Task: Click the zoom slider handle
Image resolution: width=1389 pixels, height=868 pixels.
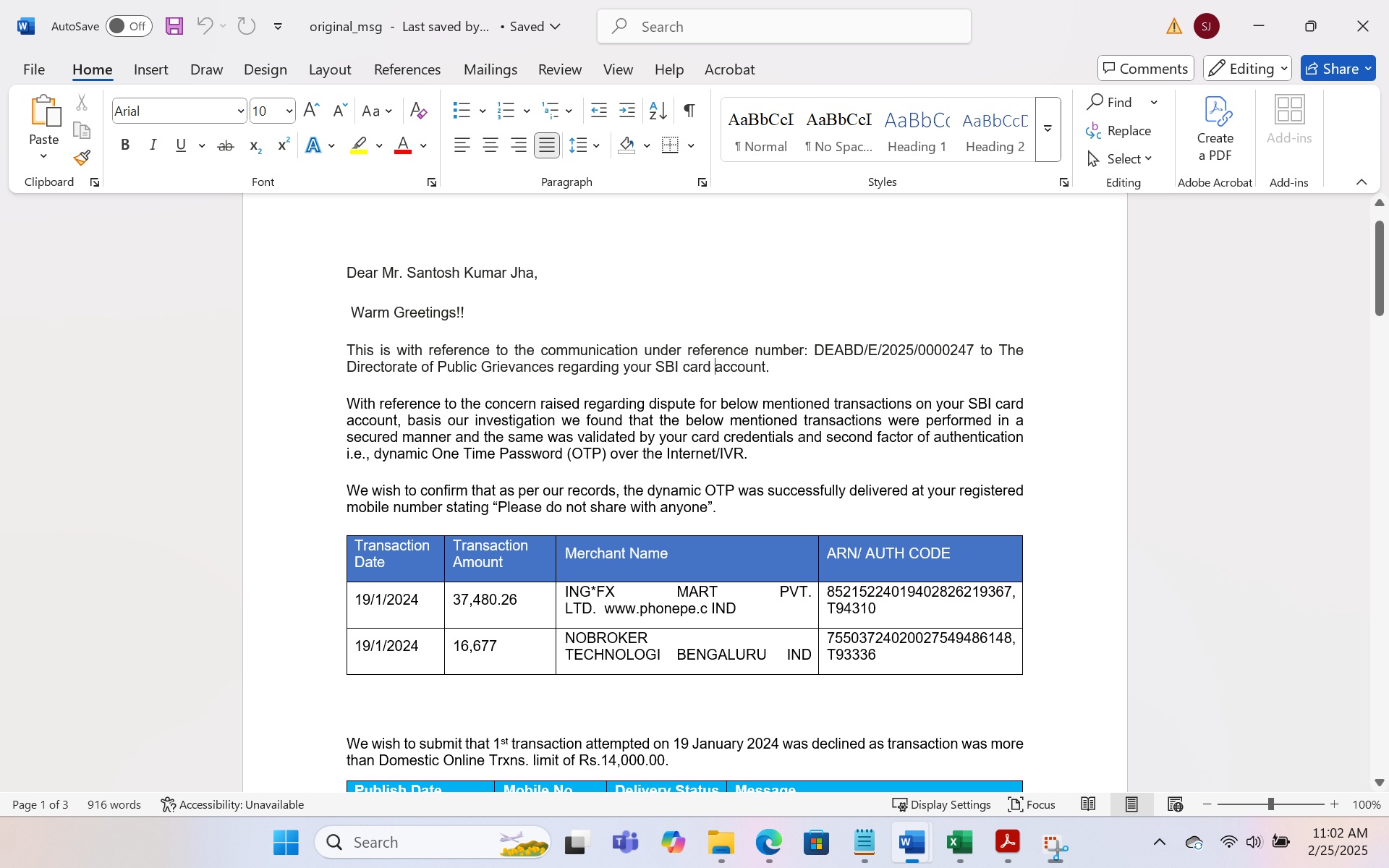Action: pos(1271,804)
